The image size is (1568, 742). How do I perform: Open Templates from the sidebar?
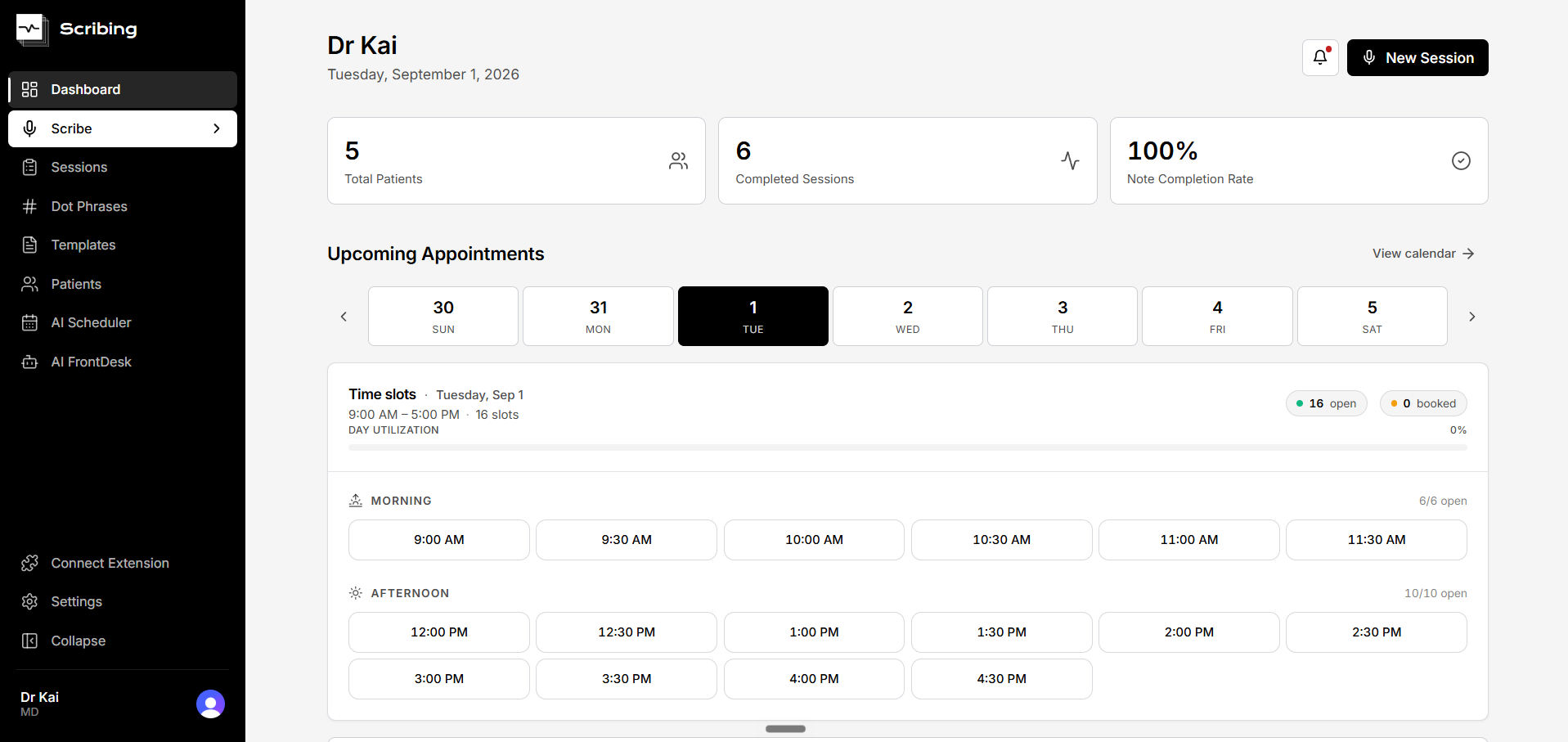coord(123,245)
